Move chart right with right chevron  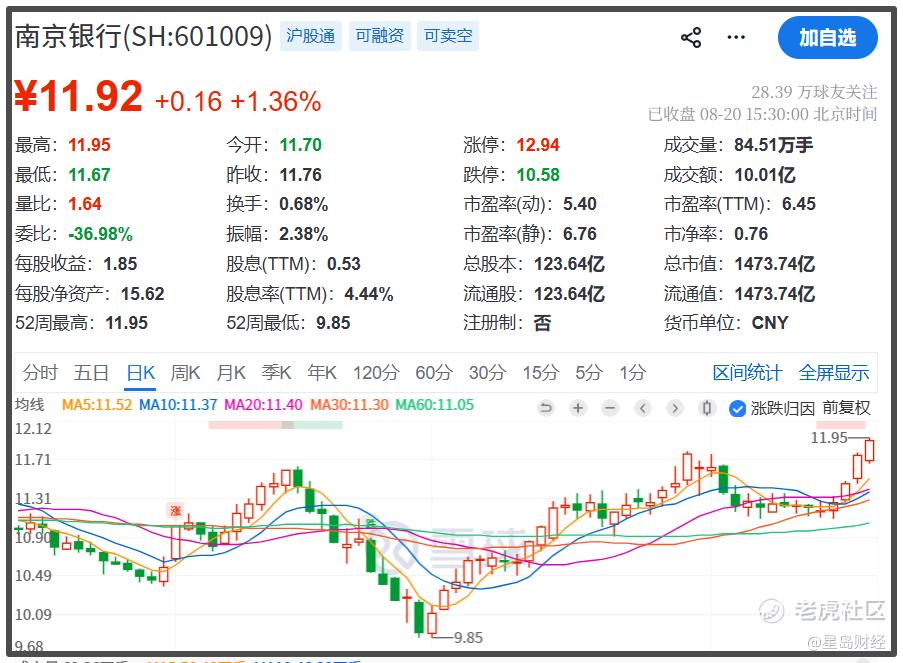(675, 408)
